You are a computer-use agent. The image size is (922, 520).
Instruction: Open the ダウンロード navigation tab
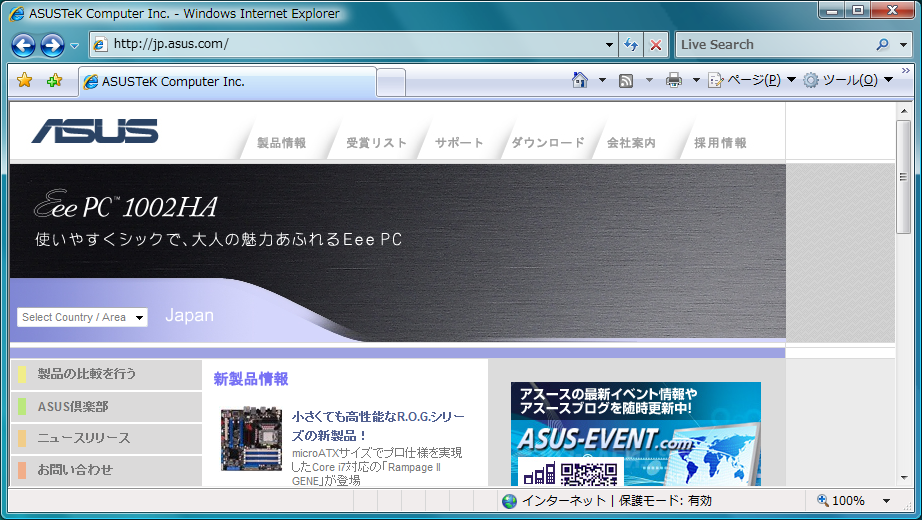click(x=548, y=143)
